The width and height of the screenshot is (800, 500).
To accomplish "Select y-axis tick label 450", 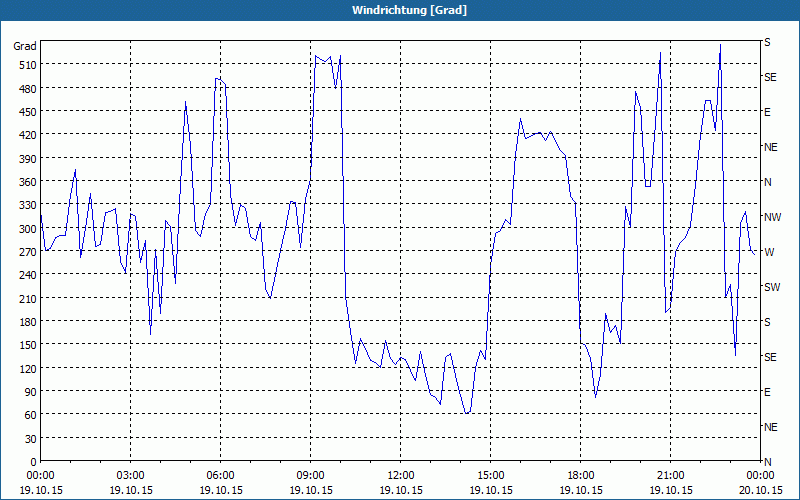I will coord(28,112).
